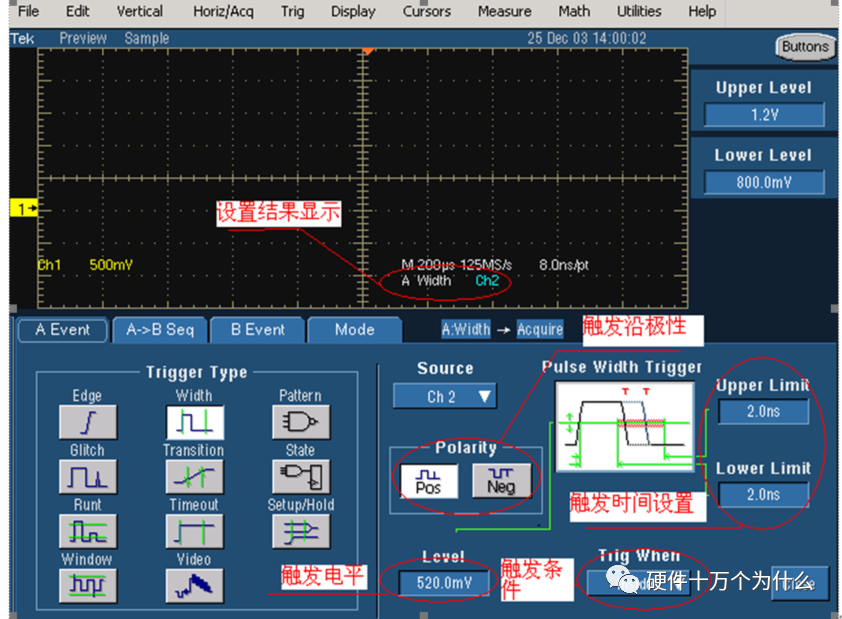This screenshot has height=619, width=842.
Task: Choose the Runt trigger type
Action: tap(87, 530)
